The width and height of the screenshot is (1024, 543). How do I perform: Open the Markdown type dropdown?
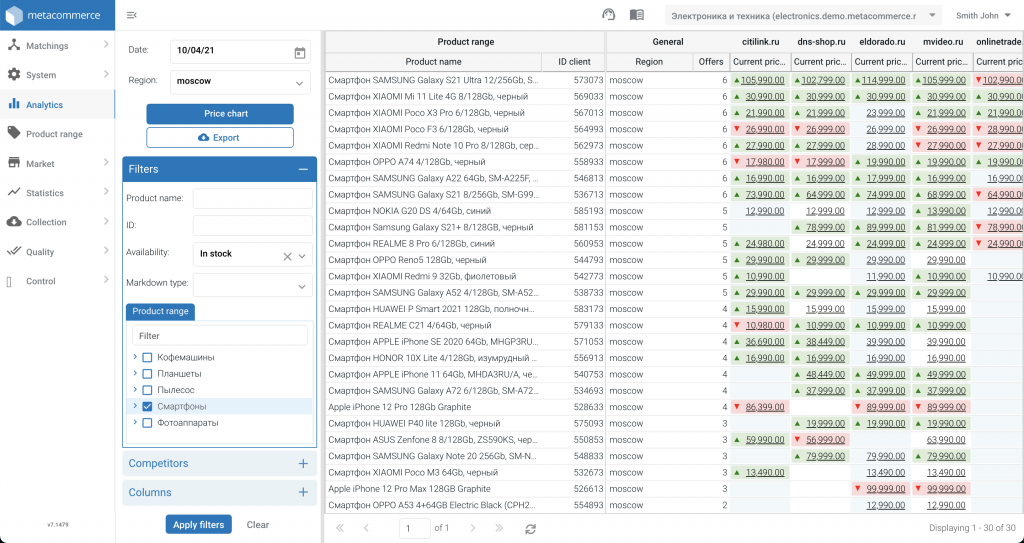(x=253, y=285)
